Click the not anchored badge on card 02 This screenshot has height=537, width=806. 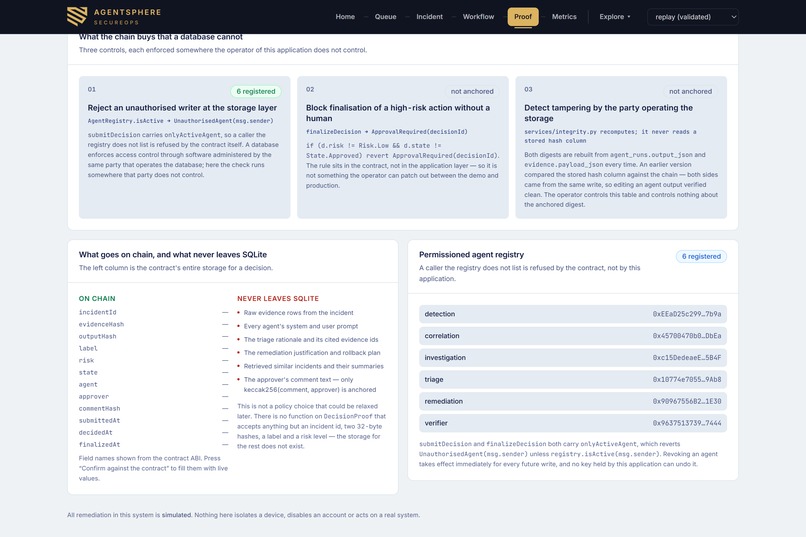[x=472, y=91]
